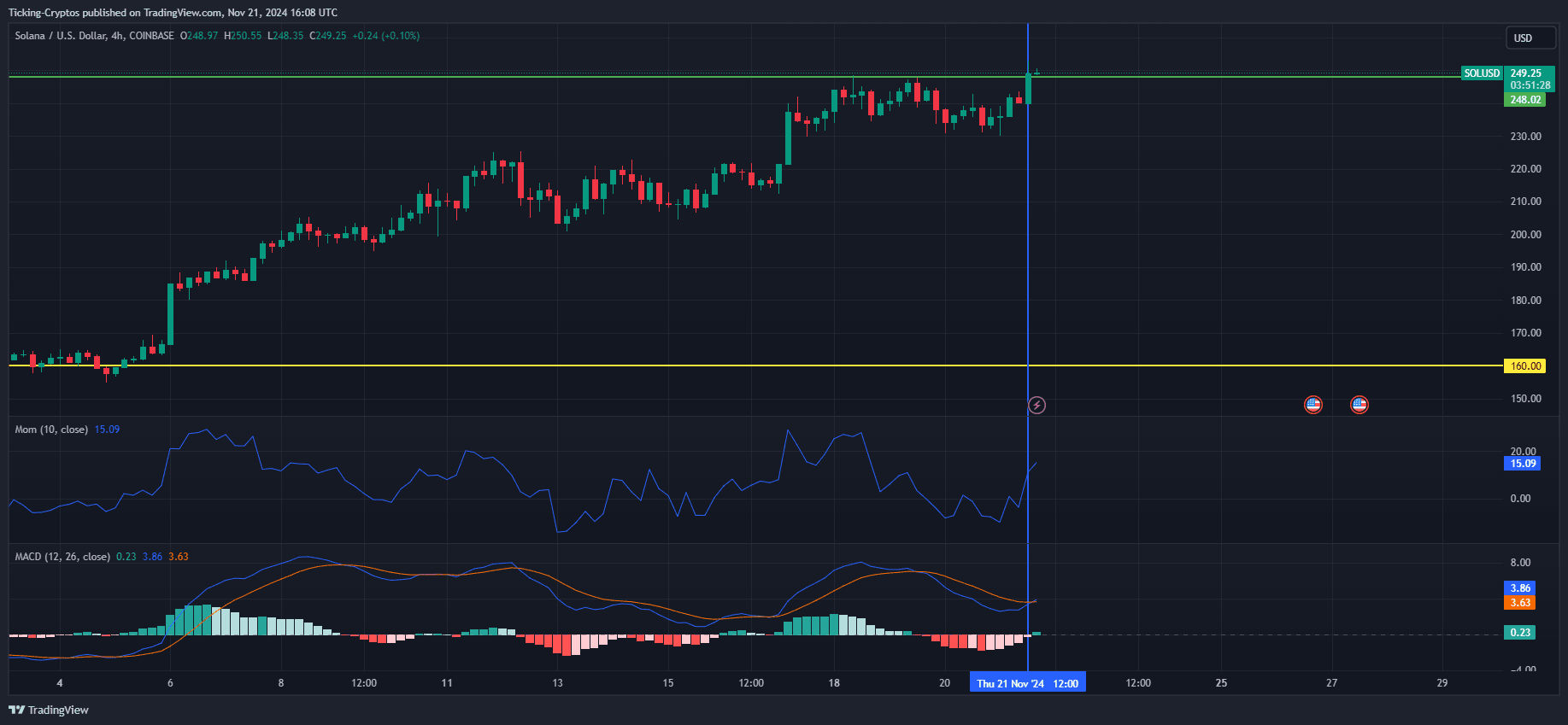Viewport: 1568px width, 725px height.
Task: Click date label 8 on the time axis
Action: pyautogui.click(x=281, y=683)
